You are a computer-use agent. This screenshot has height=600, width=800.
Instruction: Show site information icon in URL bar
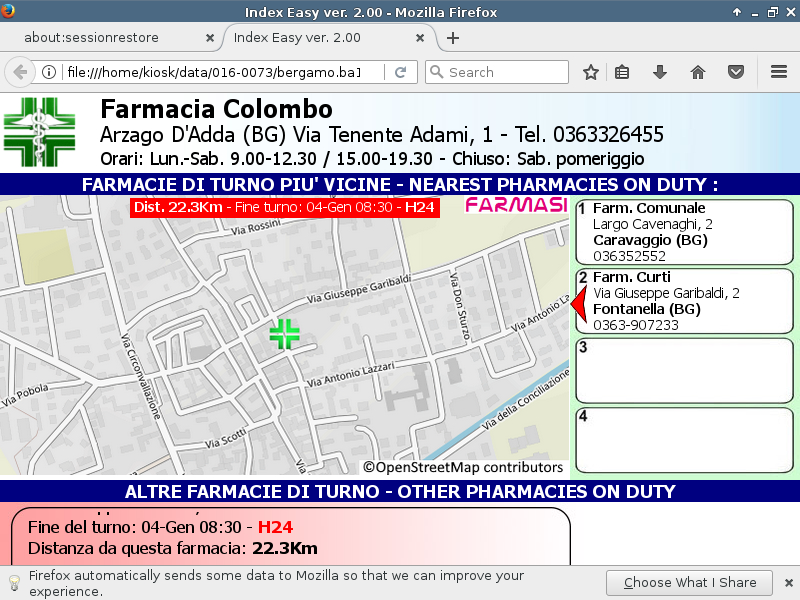(48, 72)
